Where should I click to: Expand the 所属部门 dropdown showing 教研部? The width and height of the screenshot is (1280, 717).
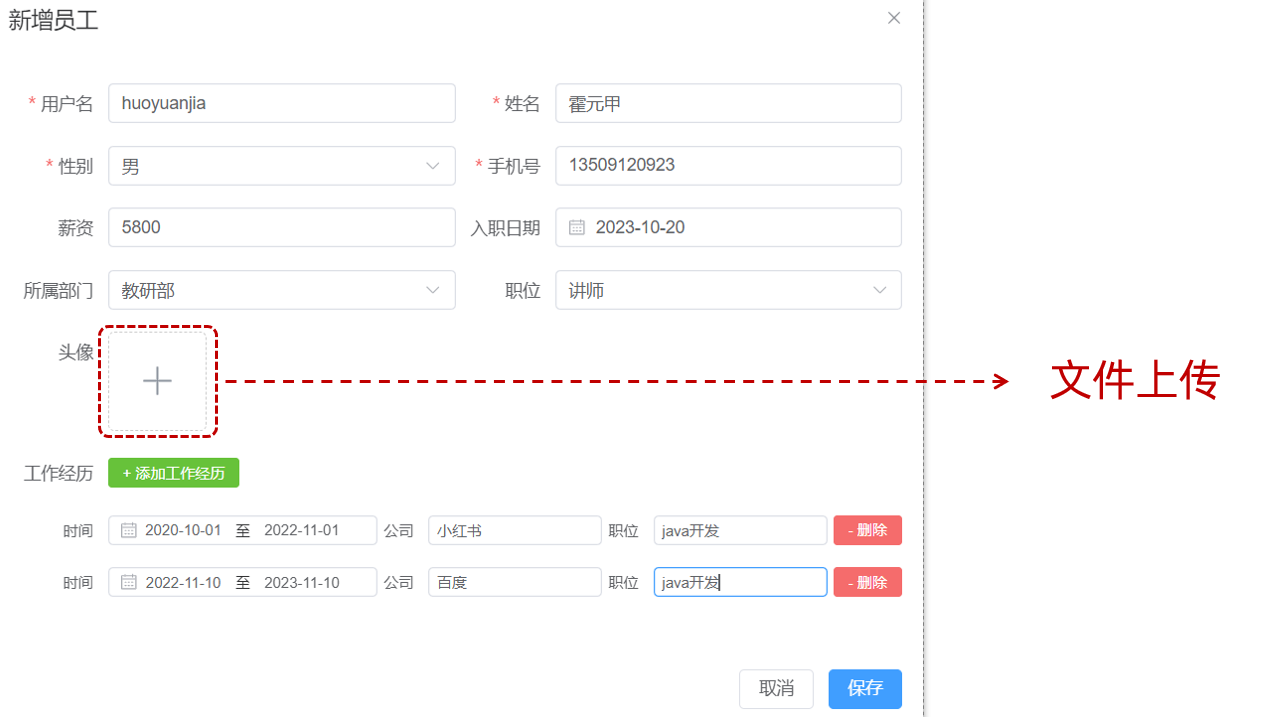point(433,290)
